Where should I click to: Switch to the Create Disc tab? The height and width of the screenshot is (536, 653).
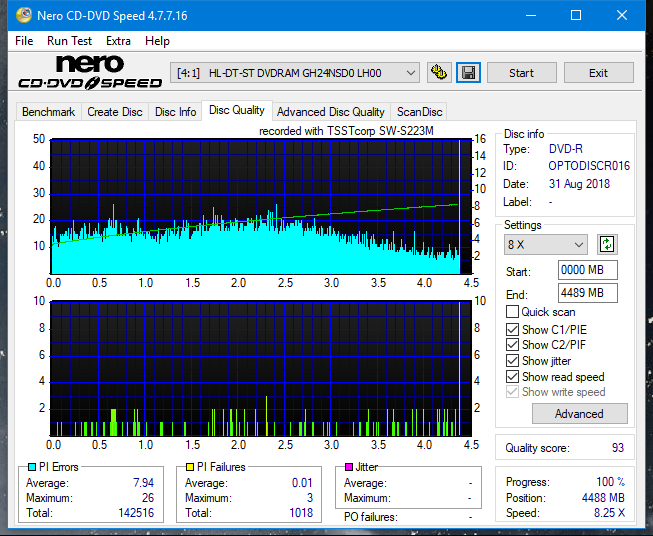point(115,112)
